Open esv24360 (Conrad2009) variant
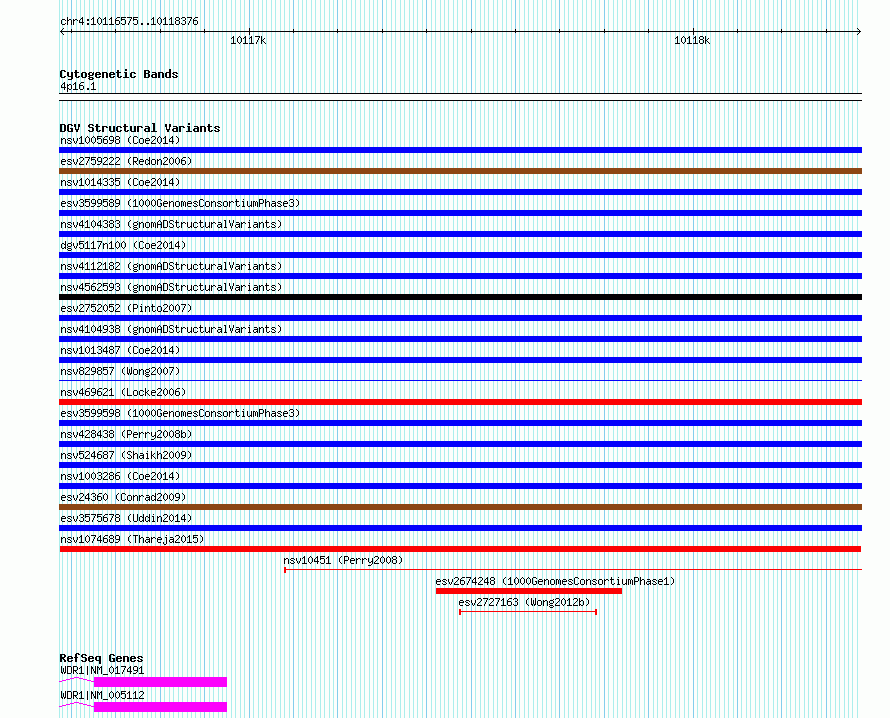Image resolution: width=890 pixels, height=718 pixels. 123,497
